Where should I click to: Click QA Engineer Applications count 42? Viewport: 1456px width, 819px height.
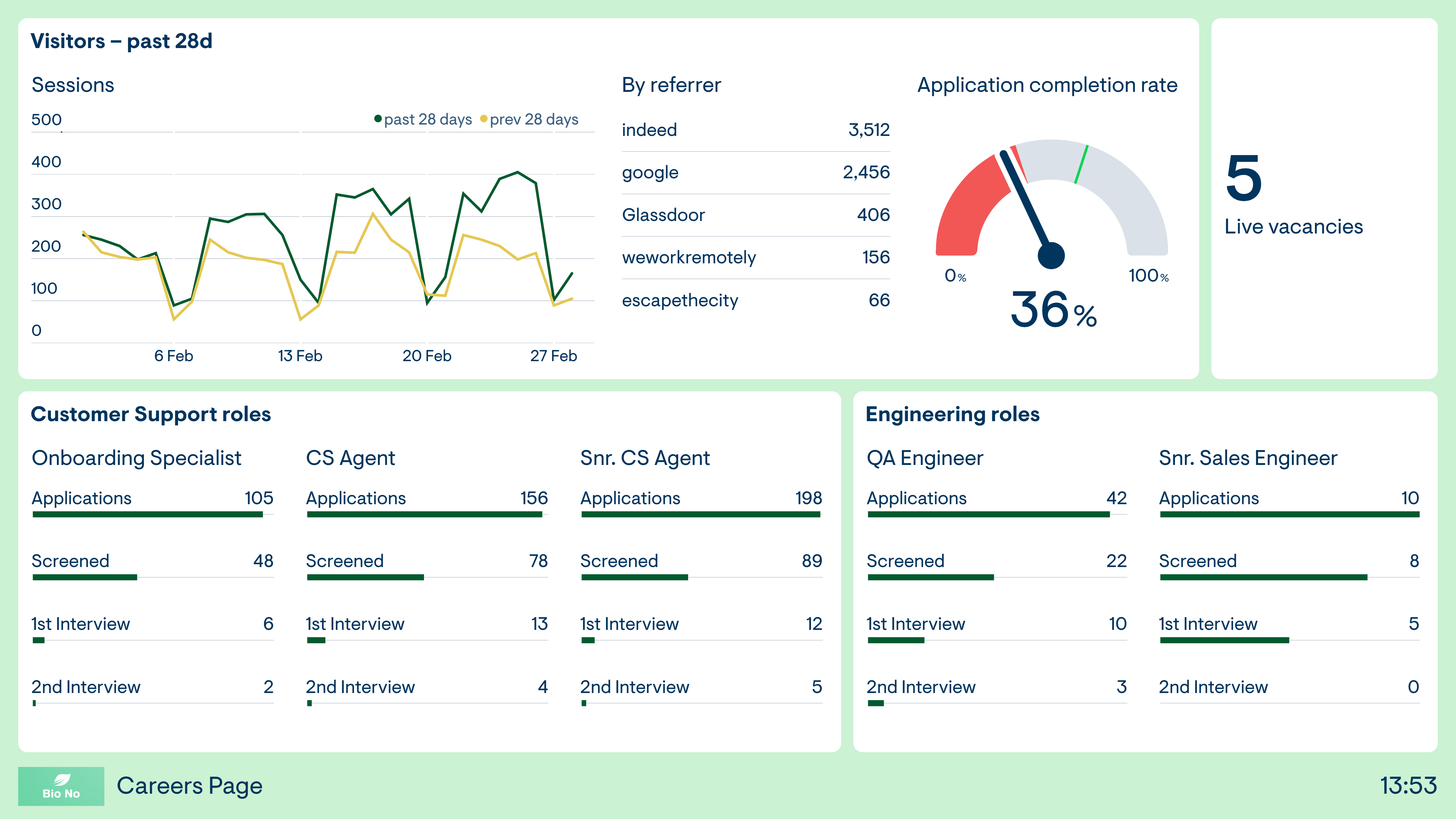click(1116, 498)
